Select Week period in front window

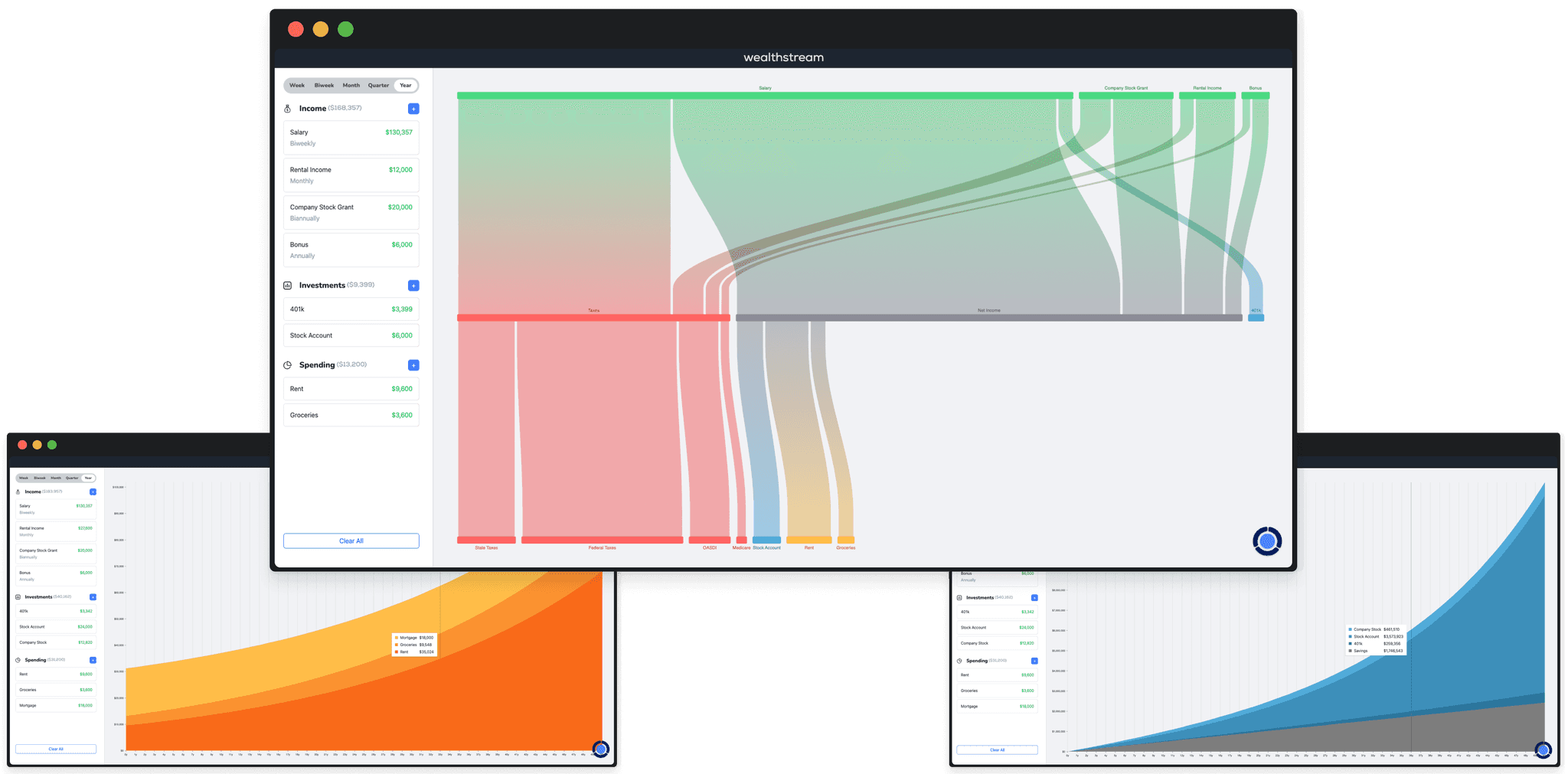(297, 86)
